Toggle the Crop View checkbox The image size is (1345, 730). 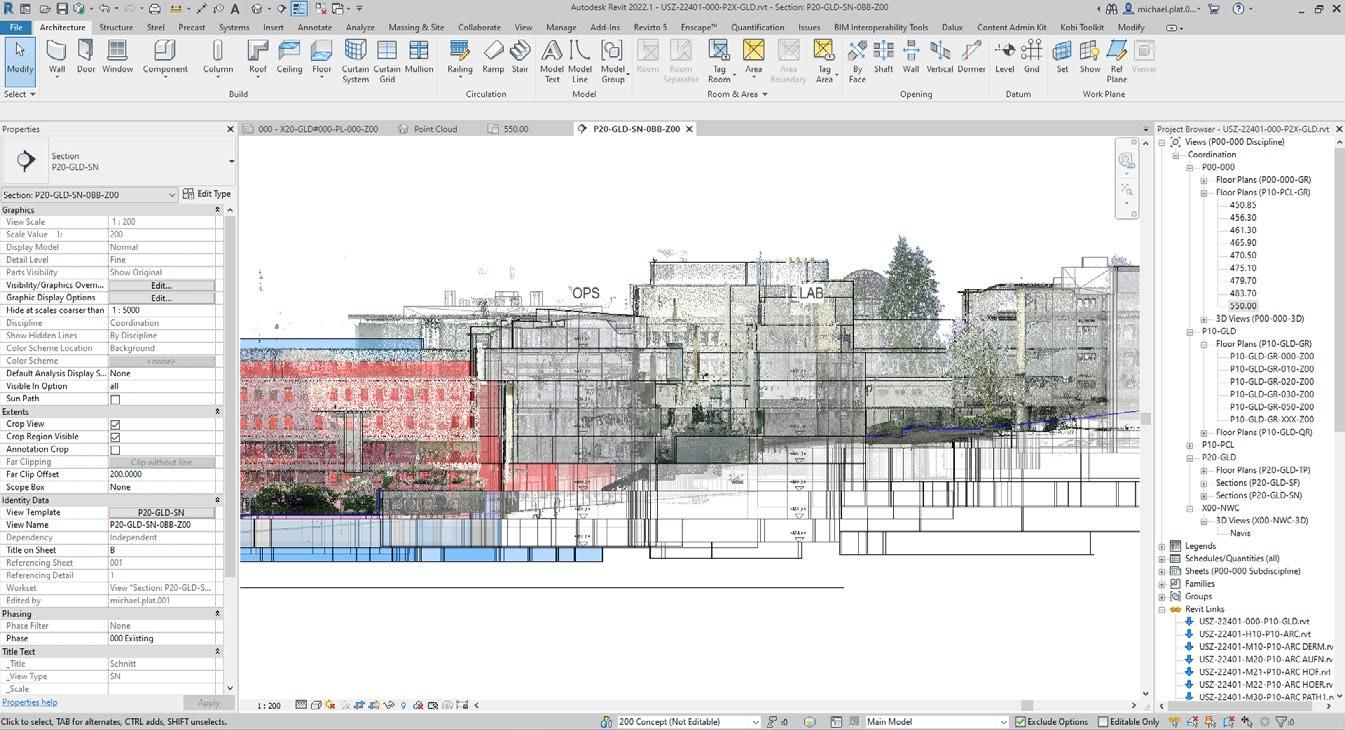pyautogui.click(x=115, y=424)
